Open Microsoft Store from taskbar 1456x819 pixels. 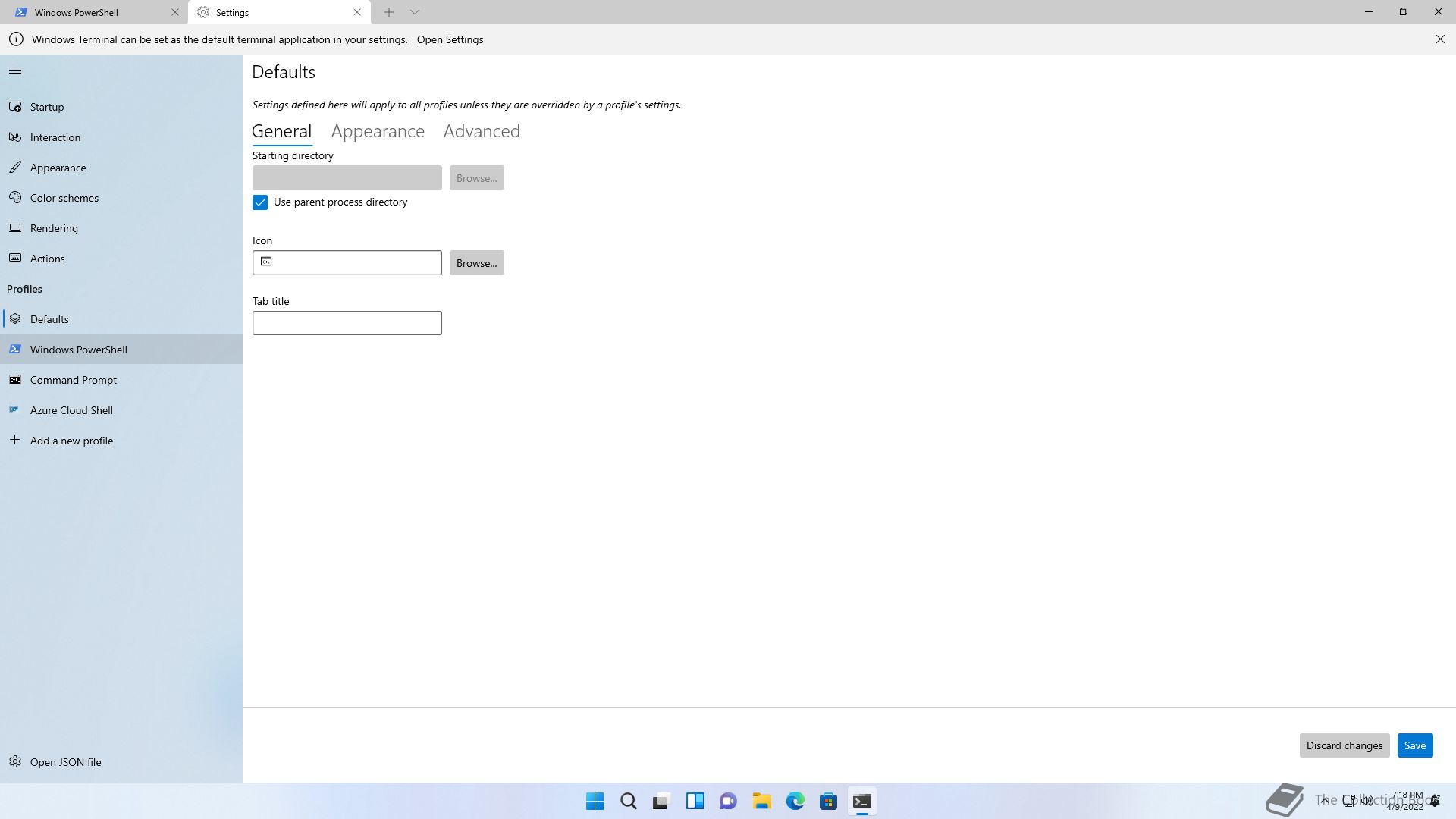point(829,801)
